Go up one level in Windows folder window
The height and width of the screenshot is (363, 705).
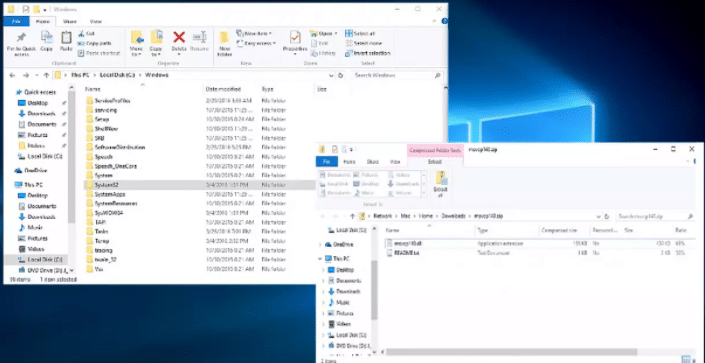pos(46,76)
